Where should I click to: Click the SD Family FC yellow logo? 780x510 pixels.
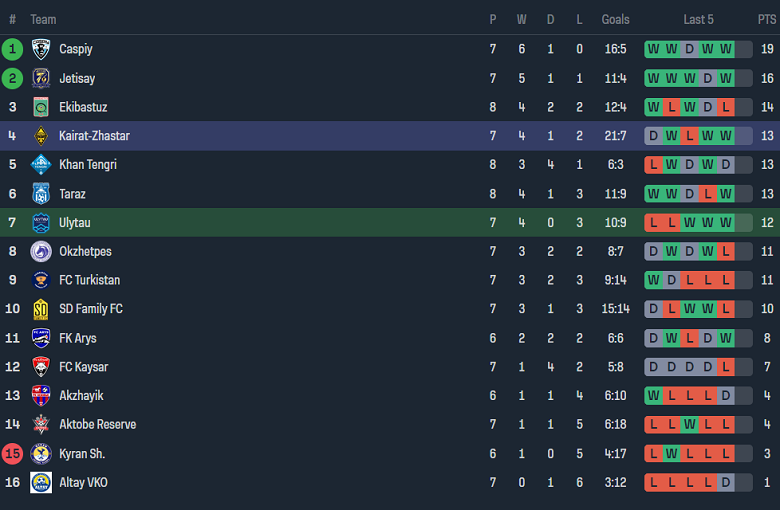(x=41, y=310)
